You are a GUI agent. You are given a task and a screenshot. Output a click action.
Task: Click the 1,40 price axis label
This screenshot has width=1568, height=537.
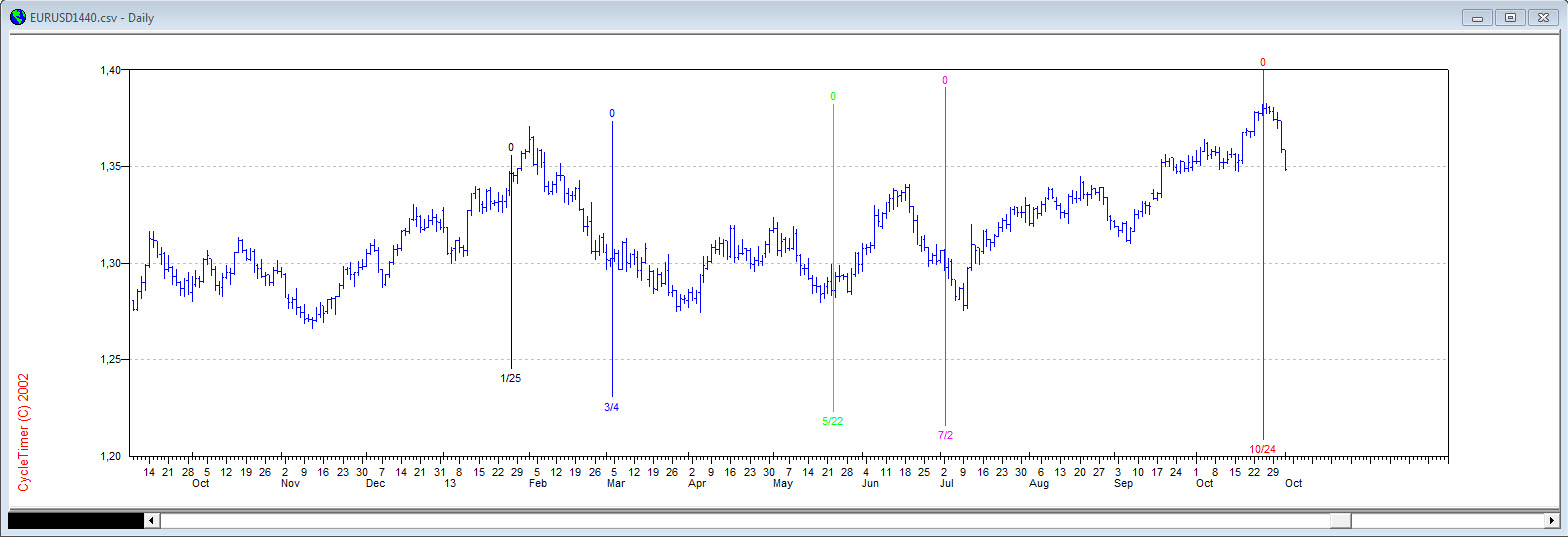(110, 70)
